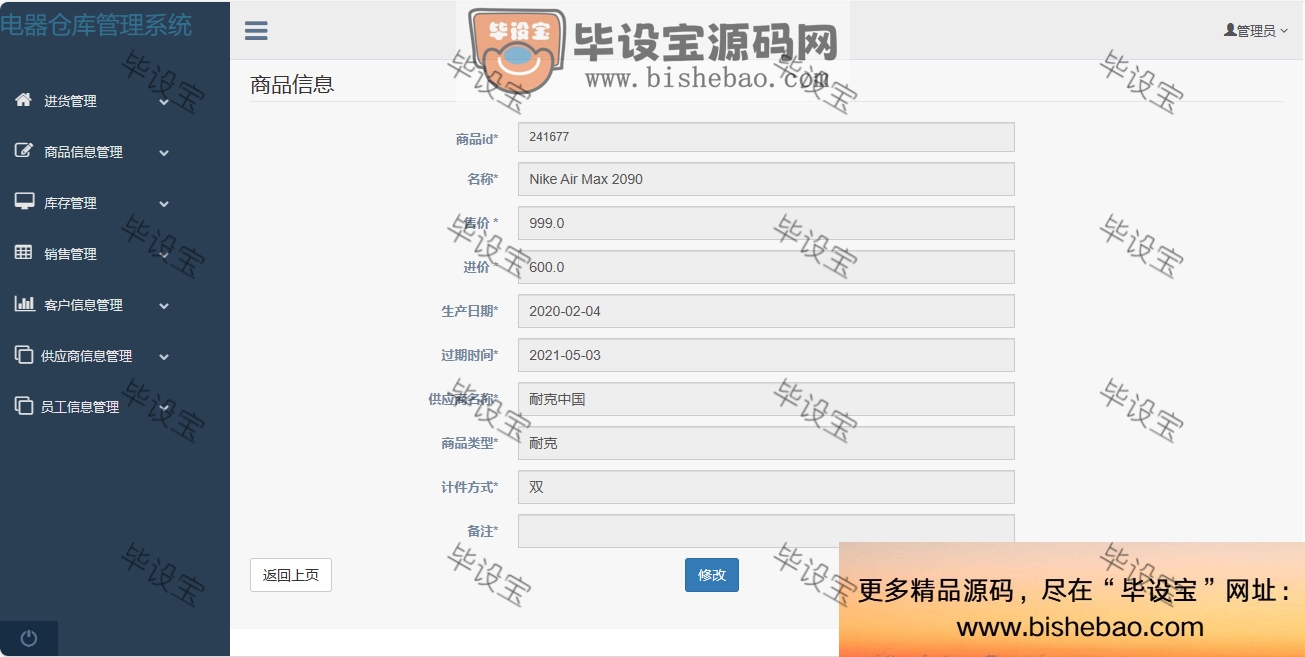Click the 名称 field with Nike Air Max 2090
This screenshot has height=657, width=1305.
pos(766,179)
